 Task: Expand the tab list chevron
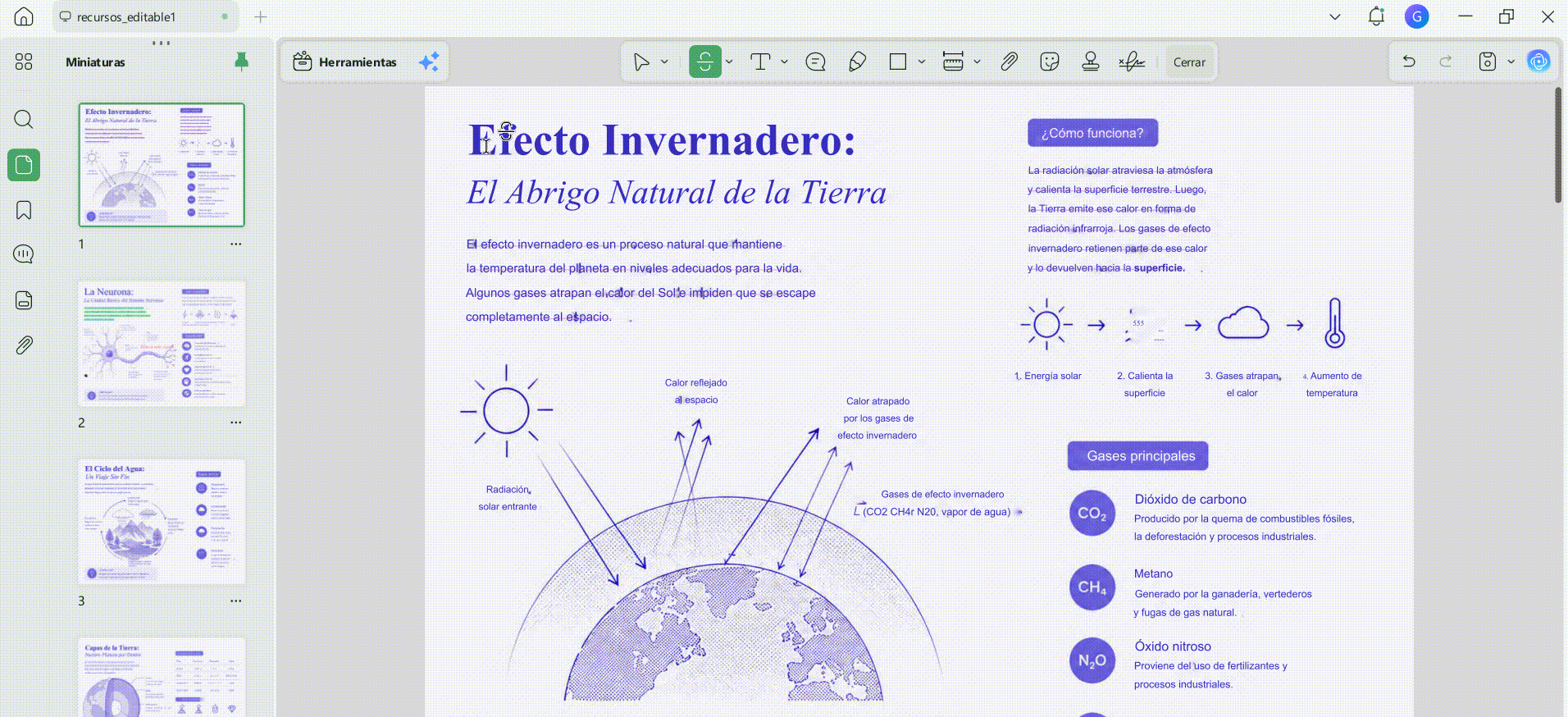point(1335,16)
